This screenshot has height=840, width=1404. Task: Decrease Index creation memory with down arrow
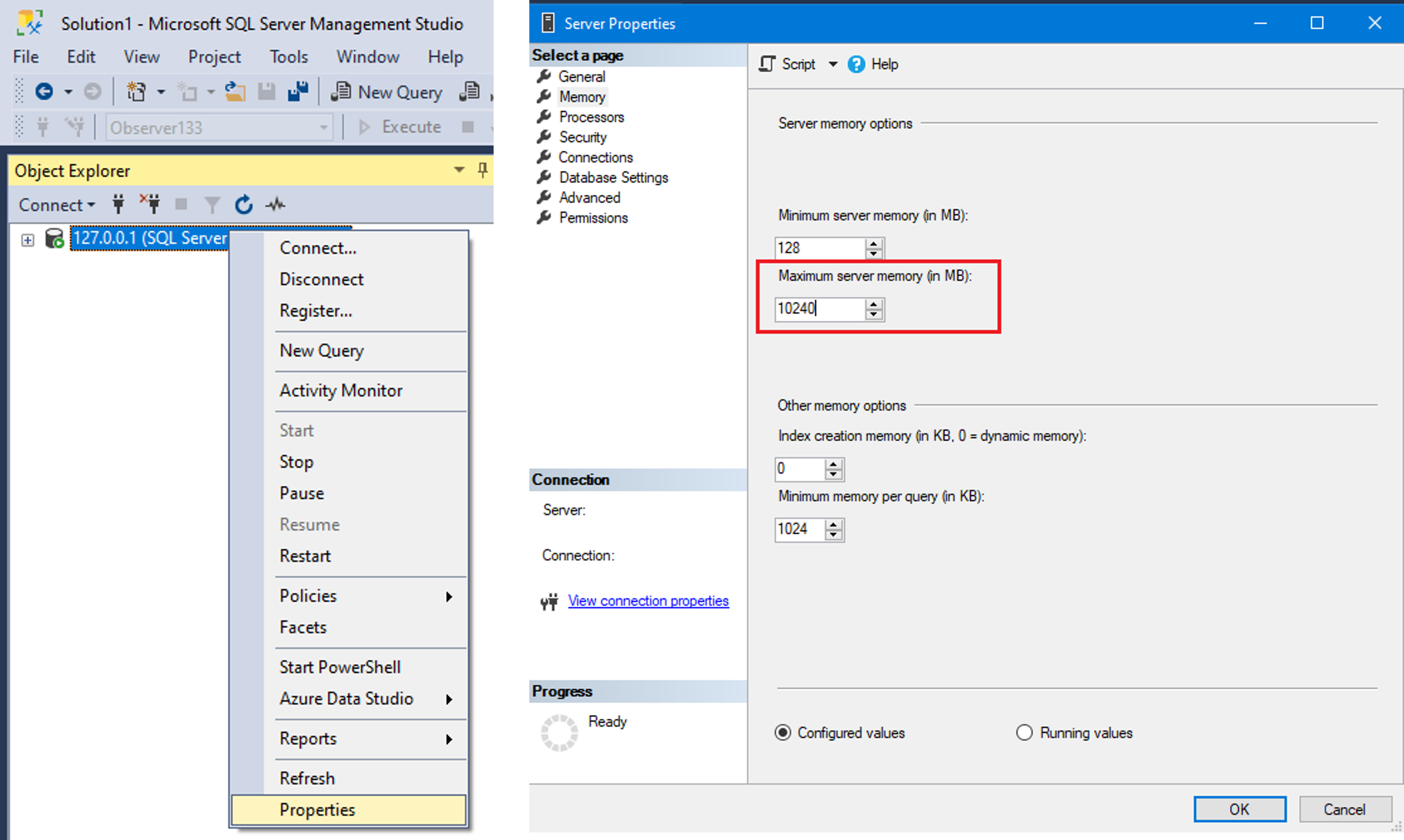click(x=834, y=475)
